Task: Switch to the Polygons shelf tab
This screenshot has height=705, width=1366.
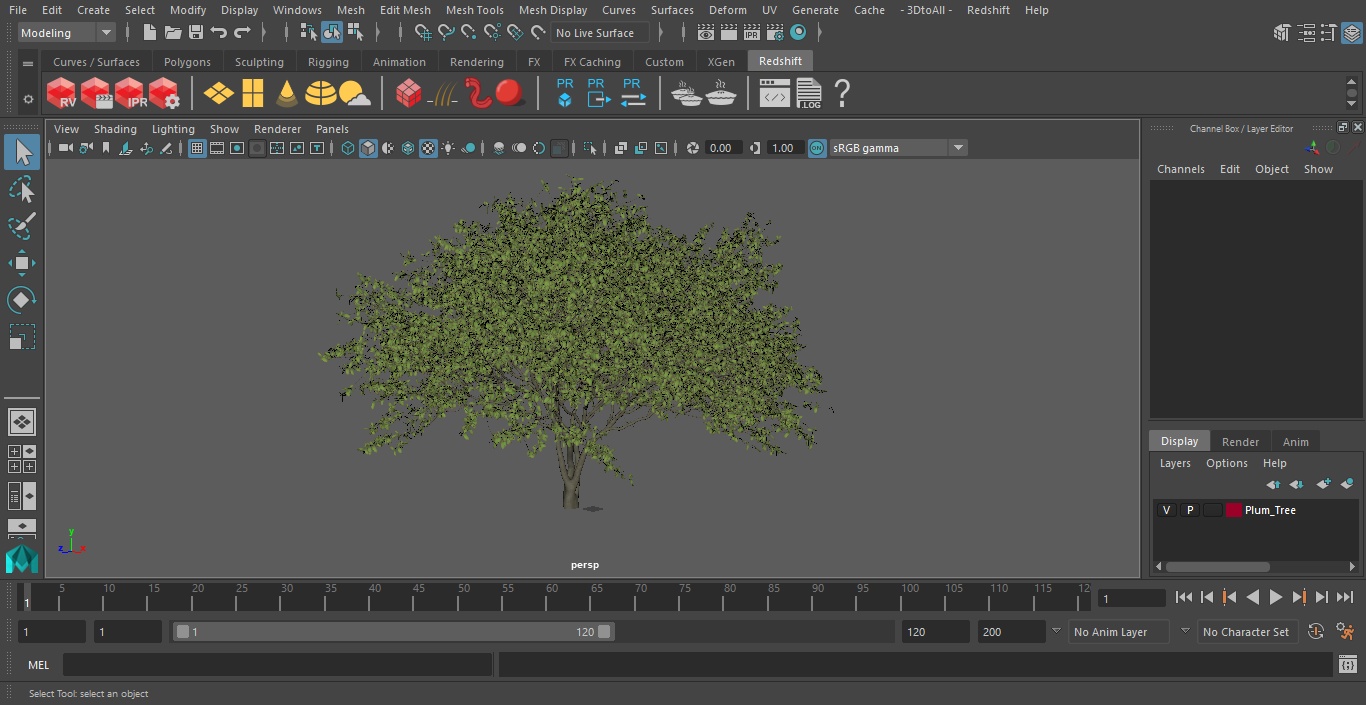Action: pos(187,62)
